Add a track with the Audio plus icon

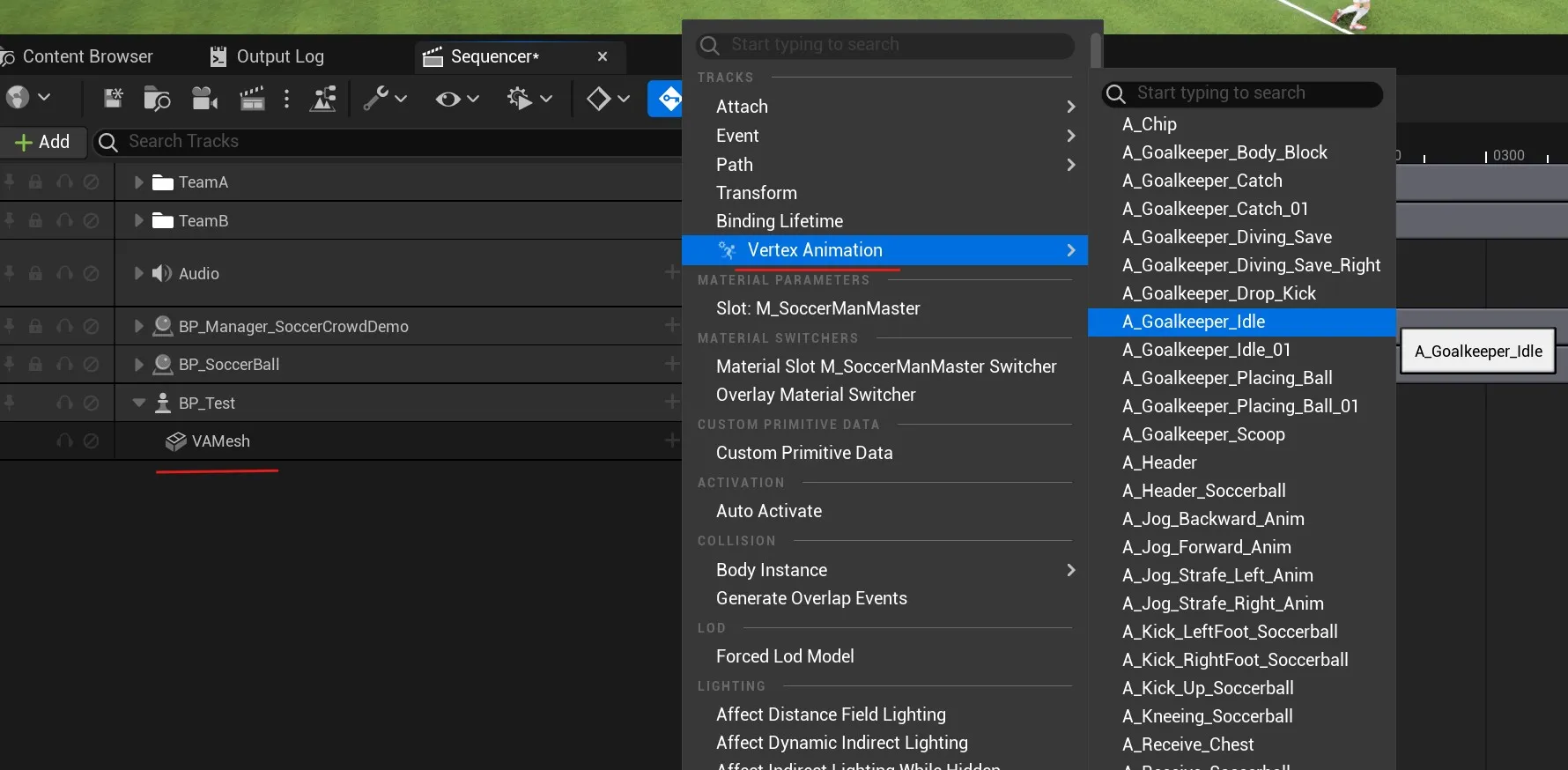pyautogui.click(x=672, y=273)
